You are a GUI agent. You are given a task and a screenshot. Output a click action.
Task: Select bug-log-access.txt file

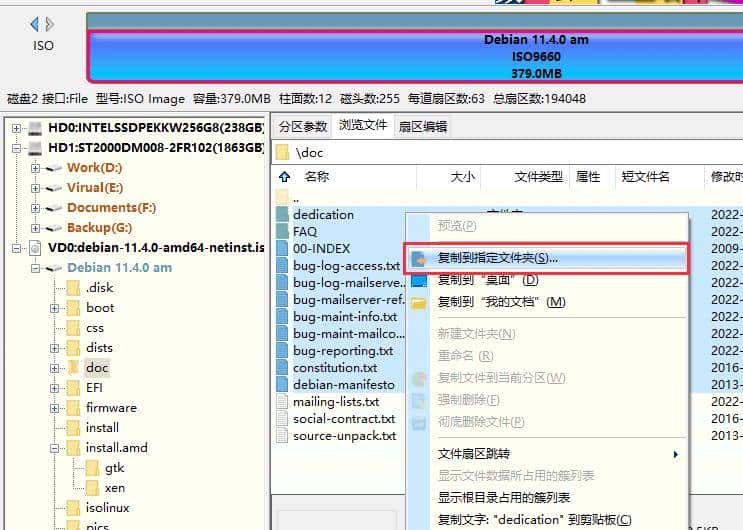(x=346, y=266)
